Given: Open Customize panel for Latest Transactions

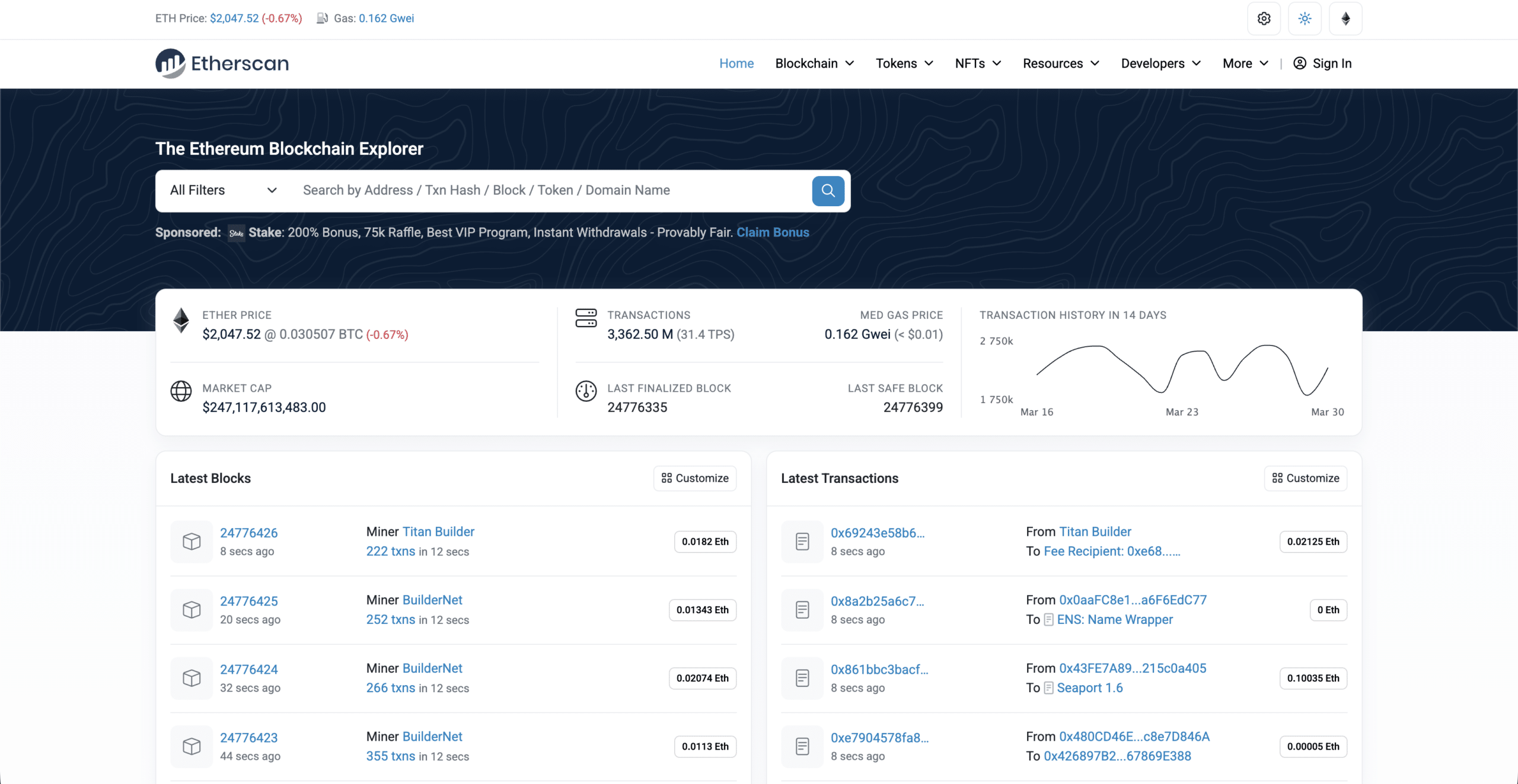Looking at the screenshot, I should [1305, 478].
